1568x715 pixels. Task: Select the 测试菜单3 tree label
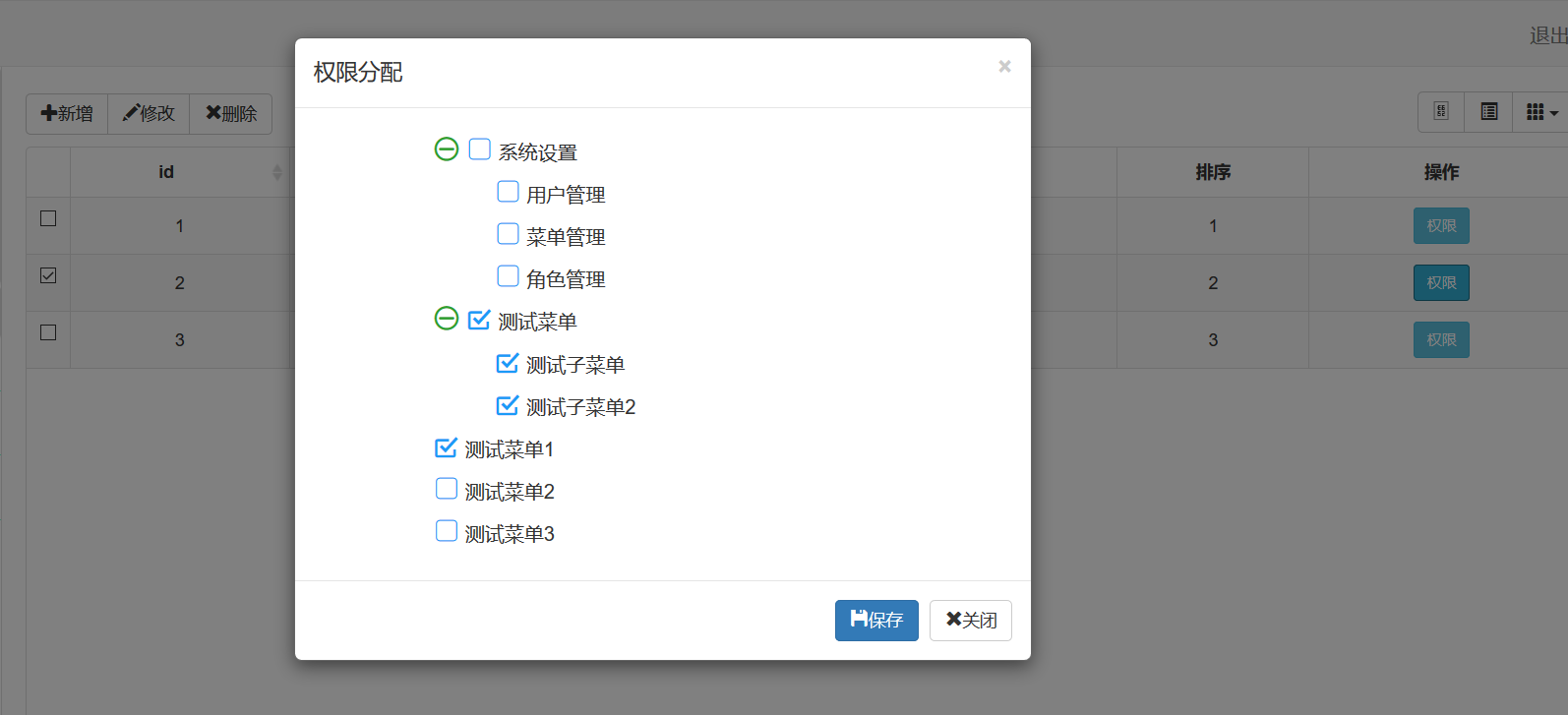[510, 534]
